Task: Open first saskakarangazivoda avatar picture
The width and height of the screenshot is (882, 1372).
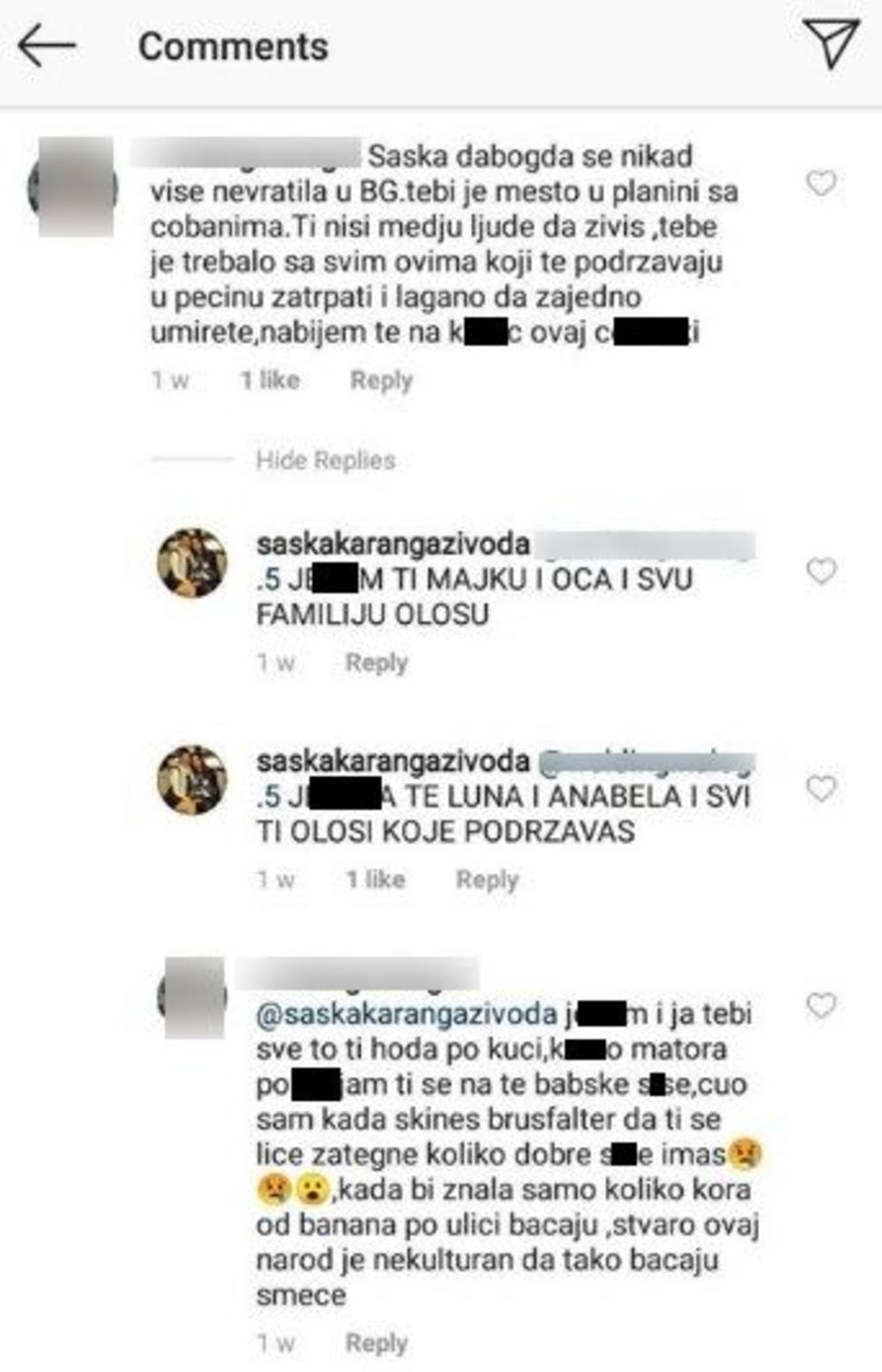Action: (x=191, y=563)
